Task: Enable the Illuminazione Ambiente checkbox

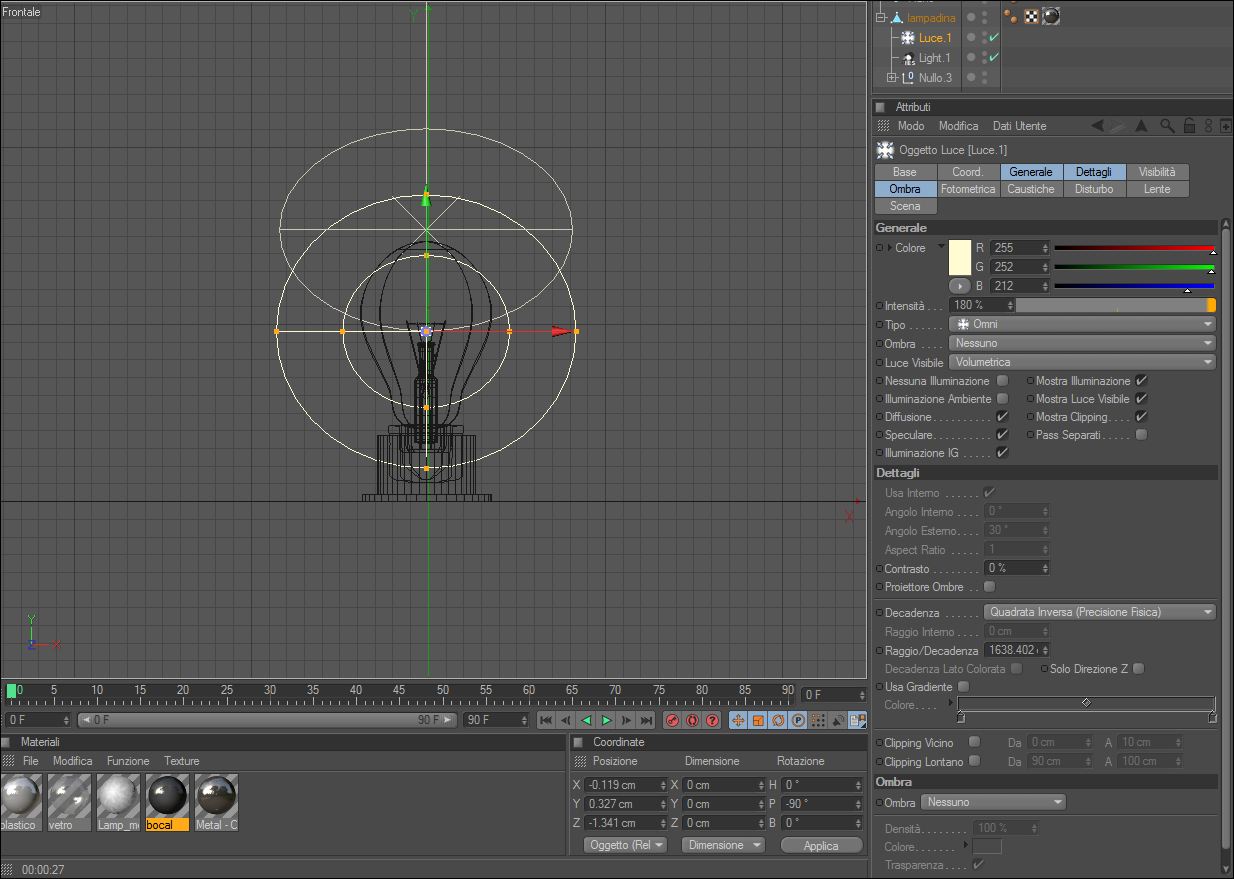Action: click(x=1002, y=399)
